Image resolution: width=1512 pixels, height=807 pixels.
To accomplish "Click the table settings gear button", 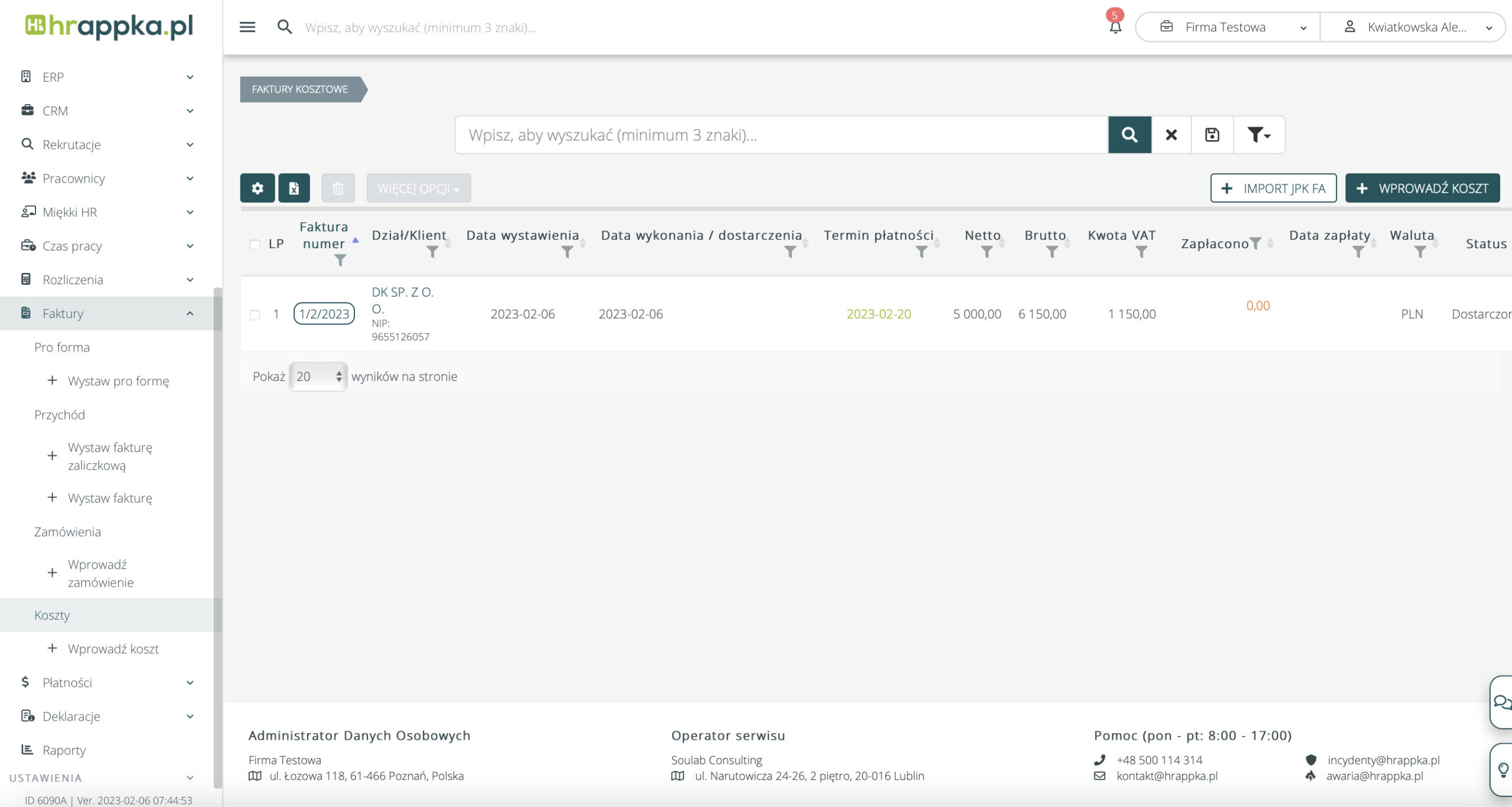I will (x=257, y=188).
